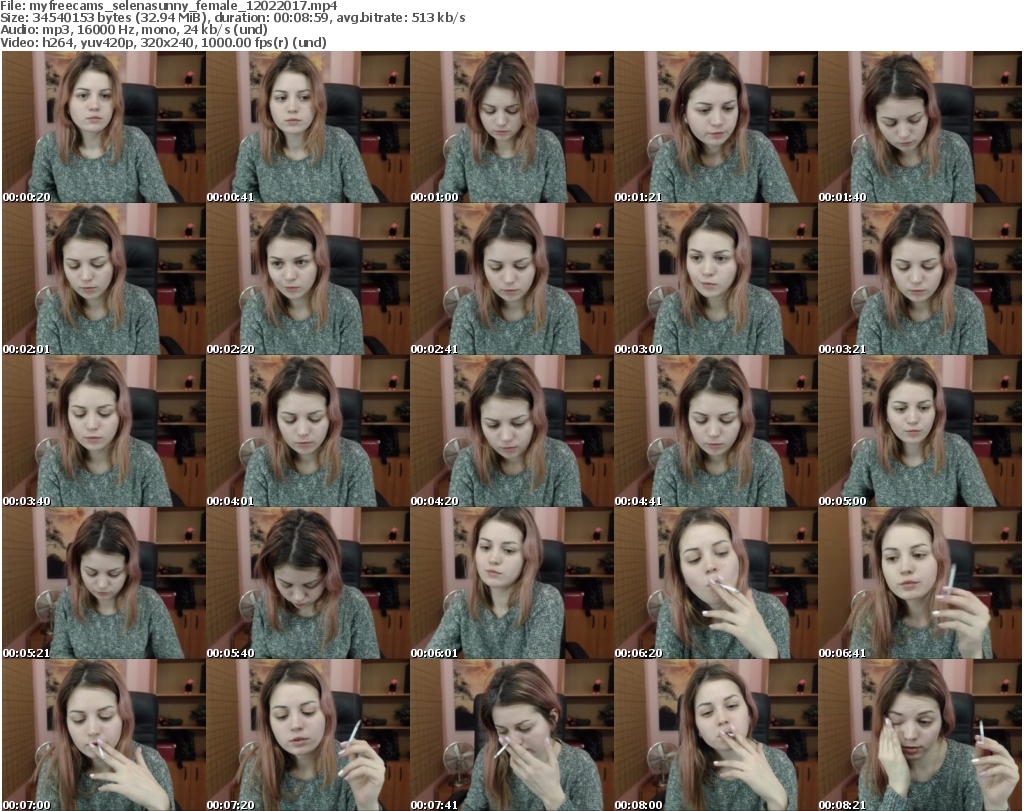Select the thumbnail stamped 00:07:00
The width and height of the screenshot is (1024, 811).
coord(103,735)
